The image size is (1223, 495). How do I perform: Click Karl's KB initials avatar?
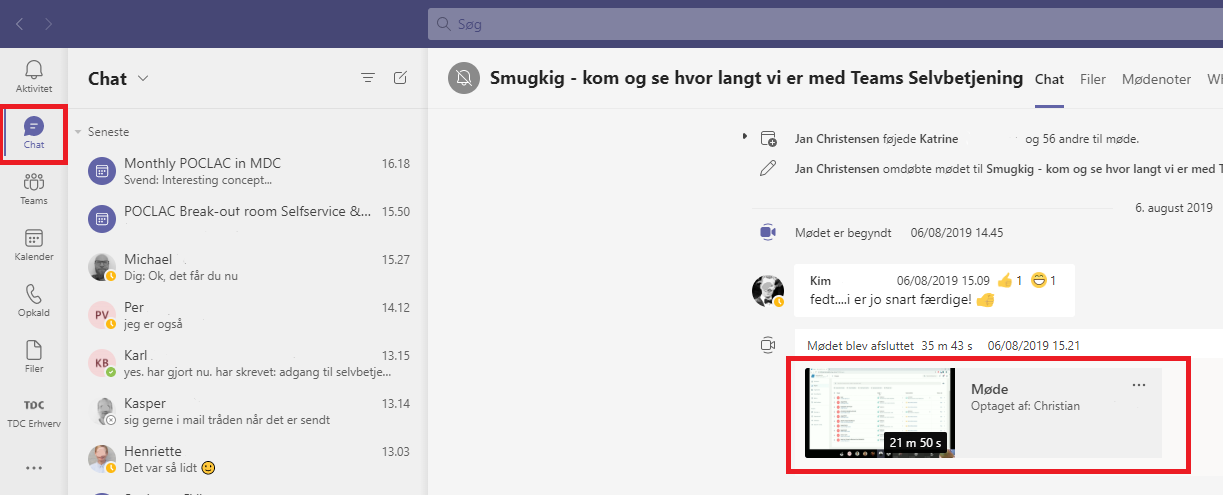coord(103,362)
